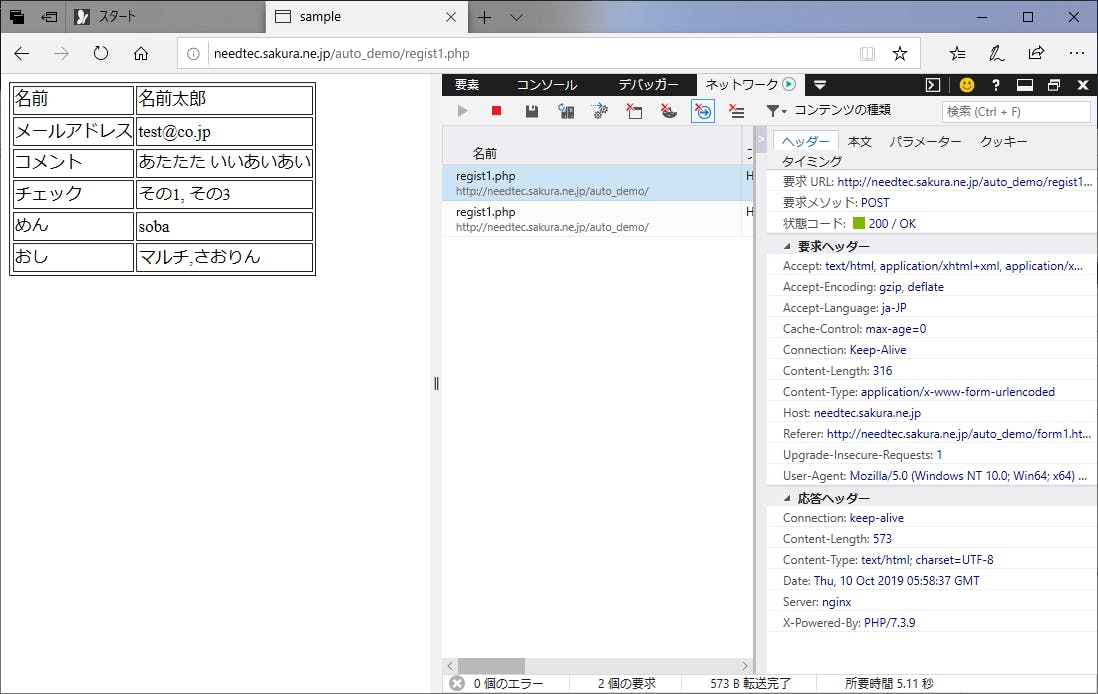Switch to the デバッガー tab

(648, 85)
